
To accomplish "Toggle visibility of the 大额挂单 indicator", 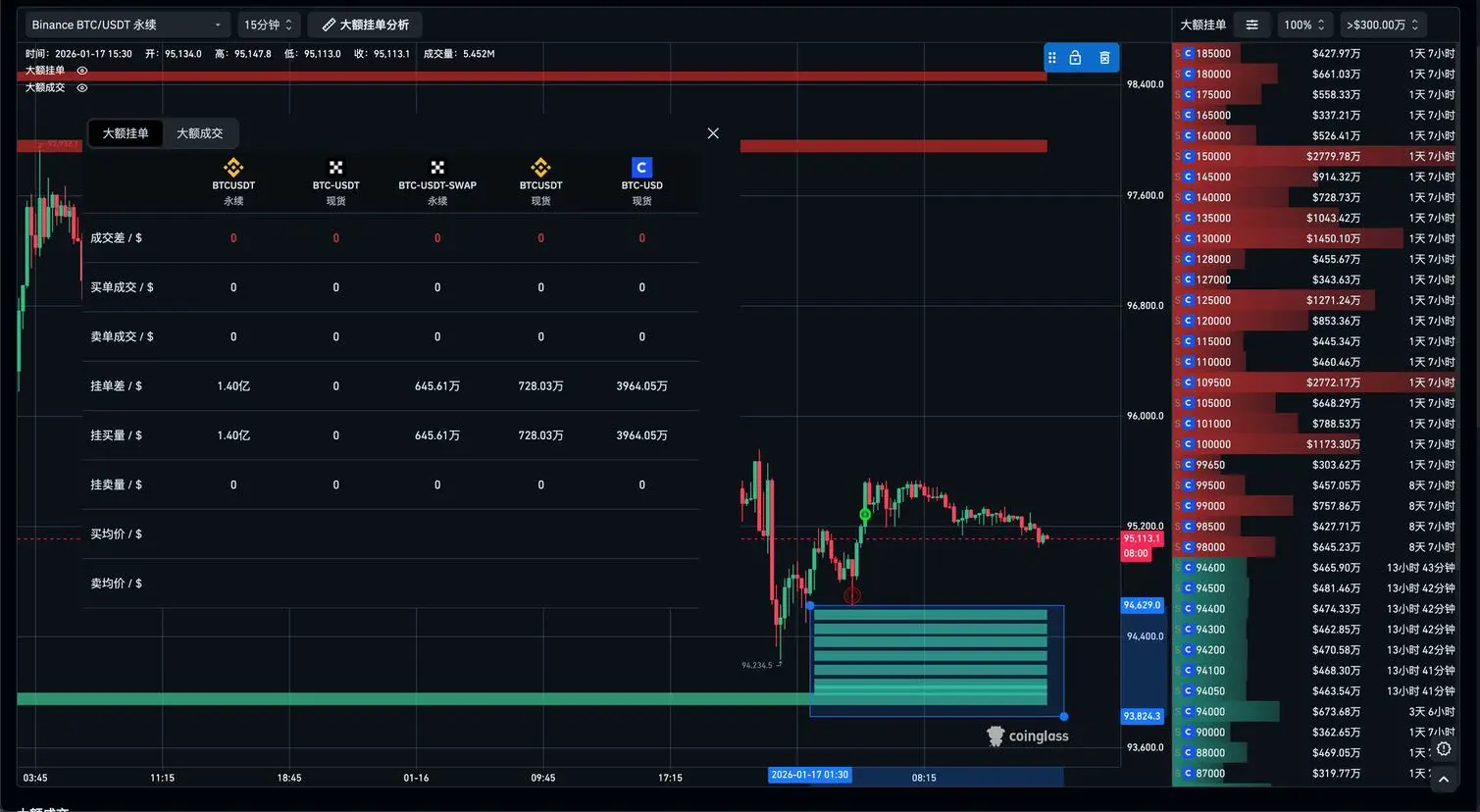I will pyautogui.click(x=82, y=71).
